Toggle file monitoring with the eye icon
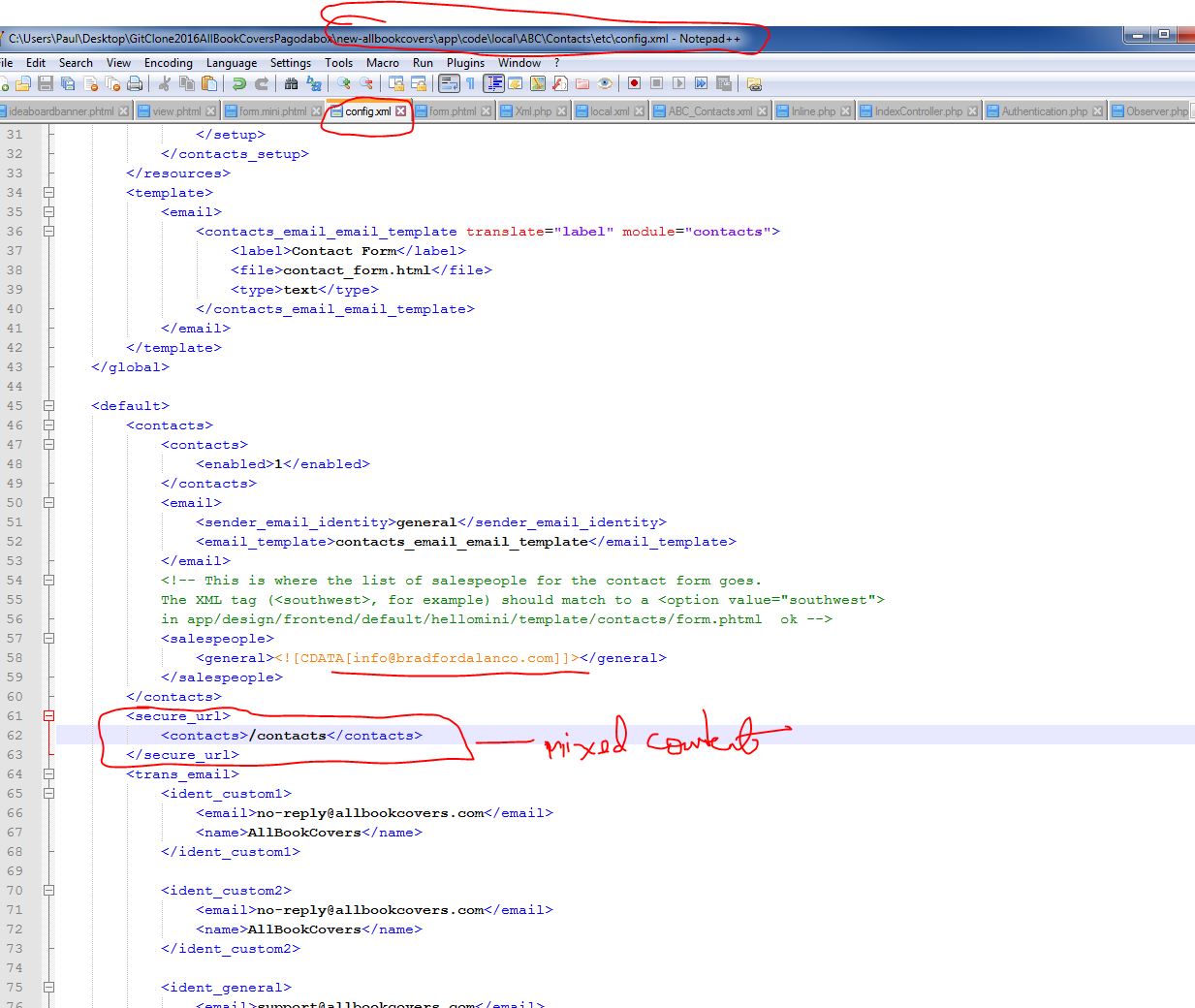 605,83
